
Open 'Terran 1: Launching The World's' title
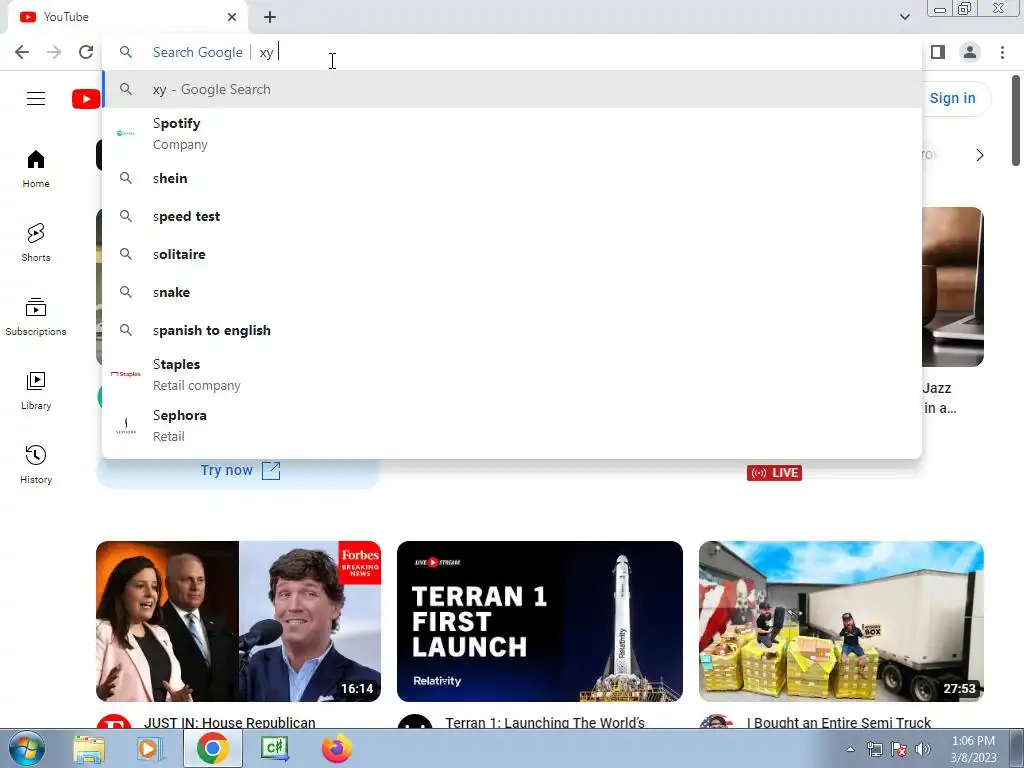pyautogui.click(x=545, y=722)
